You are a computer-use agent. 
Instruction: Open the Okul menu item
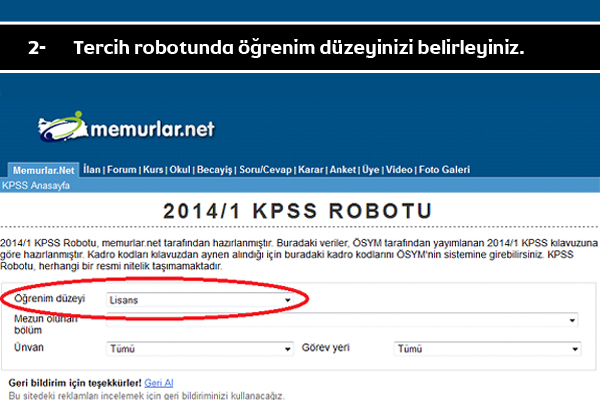pyautogui.click(x=180, y=170)
